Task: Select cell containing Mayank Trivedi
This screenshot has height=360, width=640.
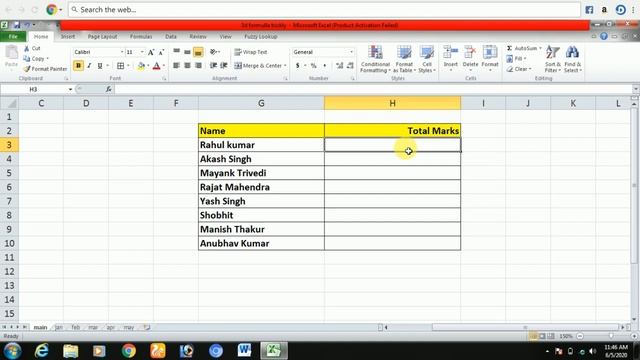Action: (261, 173)
